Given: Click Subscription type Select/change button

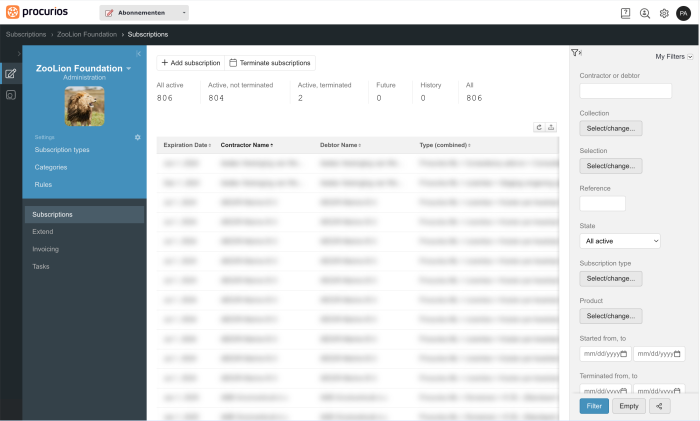Looking at the screenshot, I should [611, 279].
